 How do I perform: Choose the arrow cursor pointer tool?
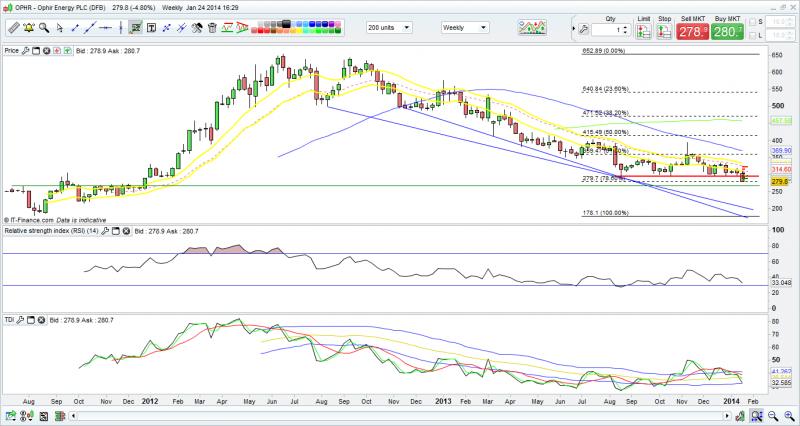60,28
